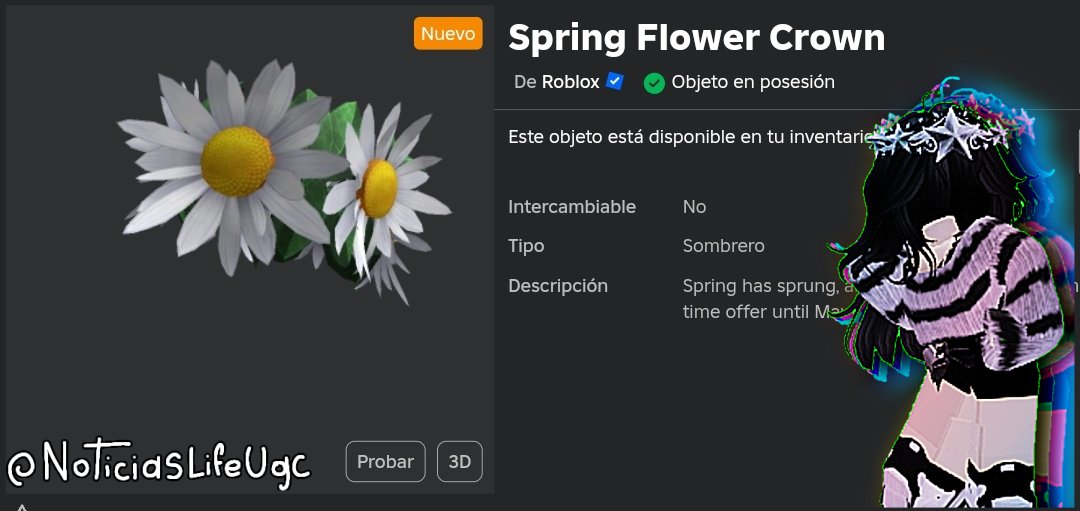Image resolution: width=1080 pixels, height=511 pixels.
Task: Open the Roblox creator link
Action: pos(570,82)
